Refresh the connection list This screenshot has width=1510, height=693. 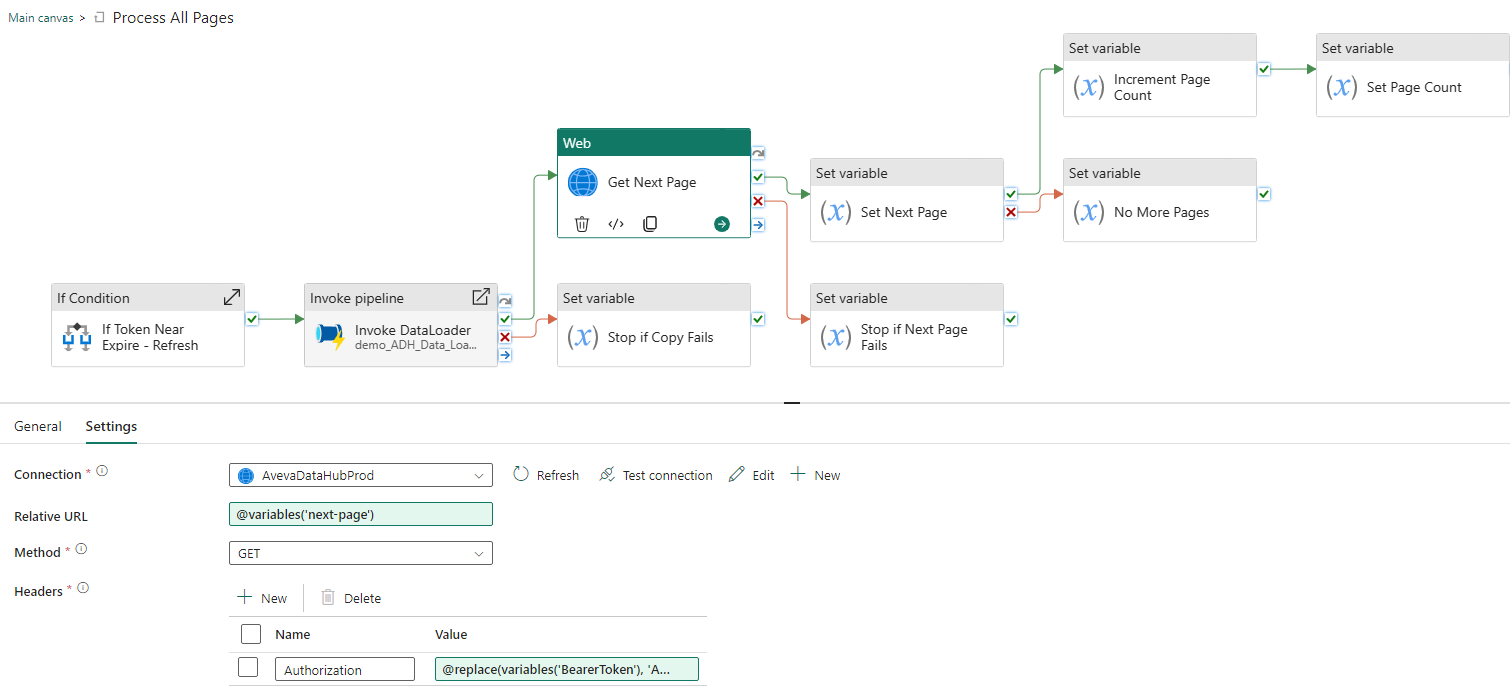(546, 475)
